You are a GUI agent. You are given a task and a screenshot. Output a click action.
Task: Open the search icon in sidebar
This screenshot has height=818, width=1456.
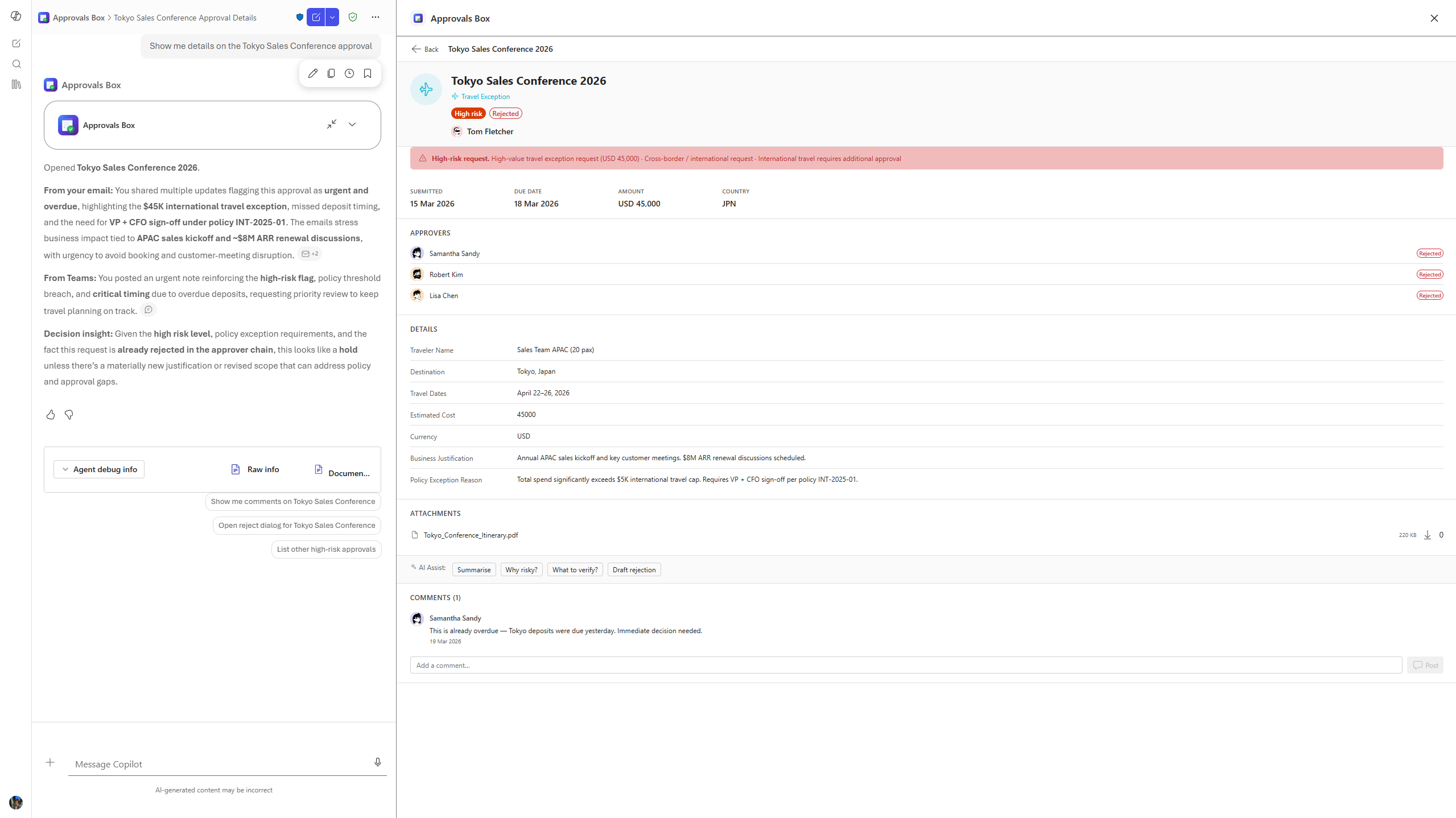pyautogui.click(x=16, y=64)
